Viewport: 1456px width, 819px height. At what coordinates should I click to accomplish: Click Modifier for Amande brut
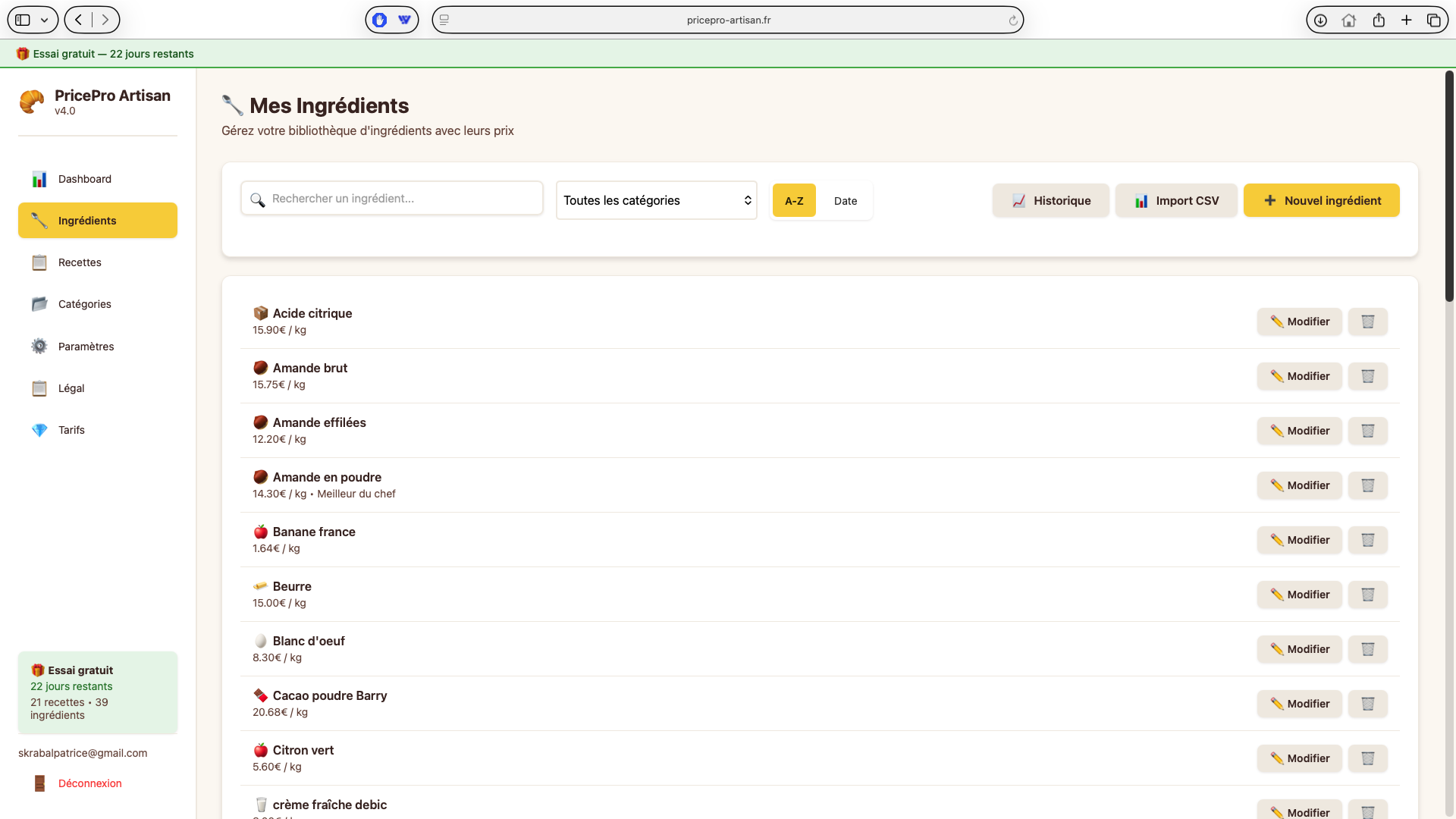[1299, 376]
